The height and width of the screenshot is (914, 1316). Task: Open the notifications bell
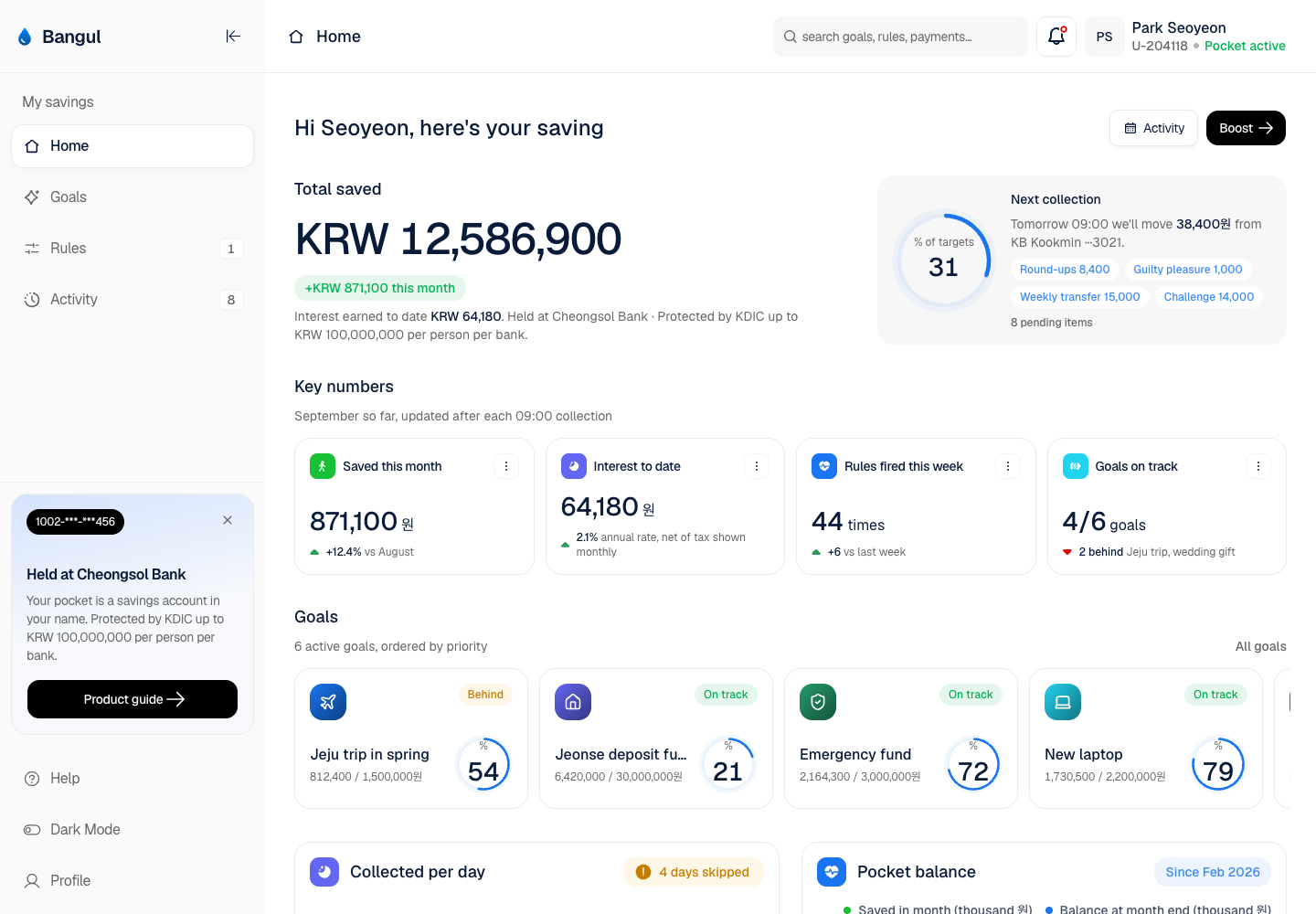(1056, 37)
